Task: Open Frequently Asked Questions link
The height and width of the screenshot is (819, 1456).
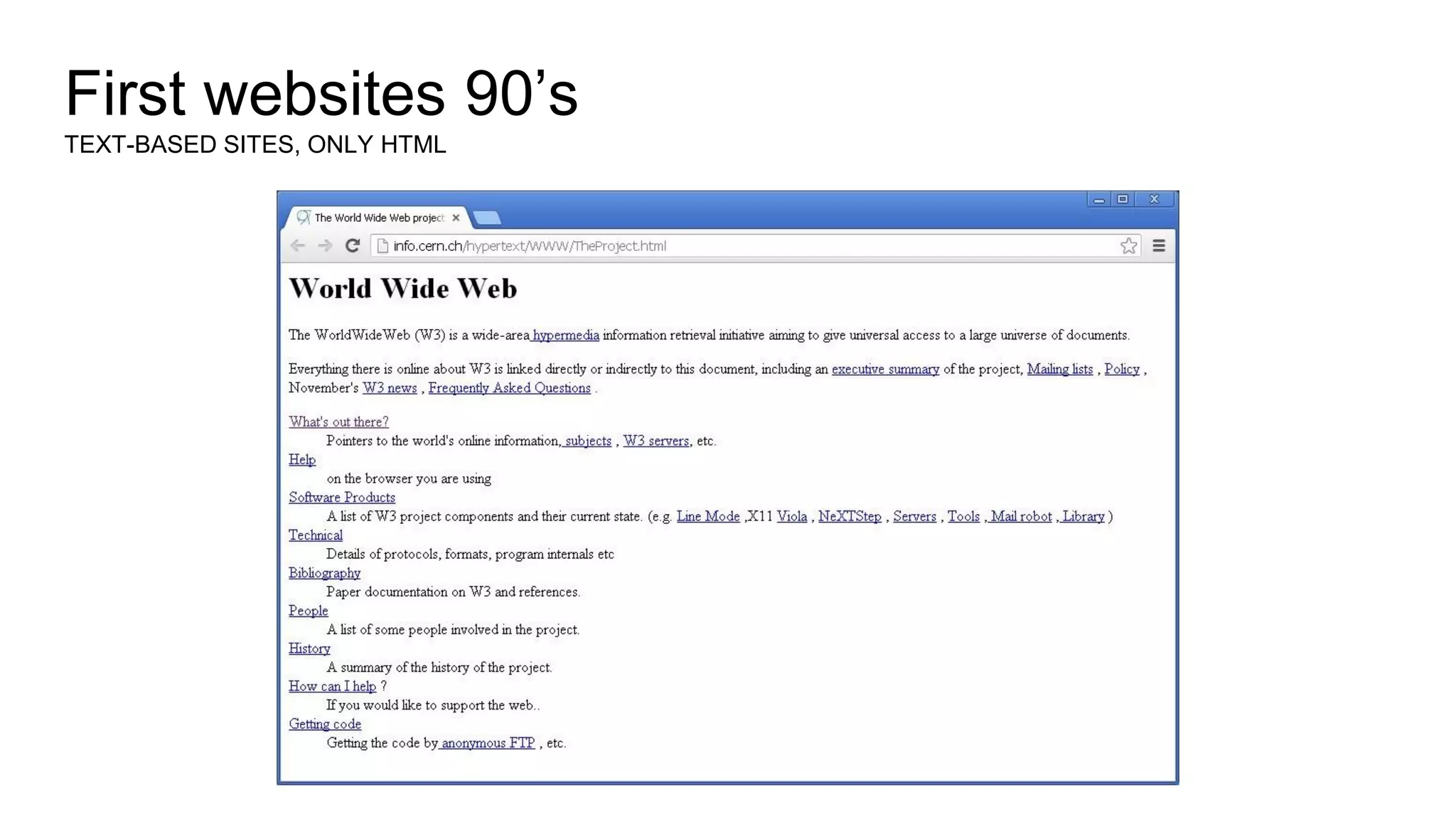Action: pos(509,388)
